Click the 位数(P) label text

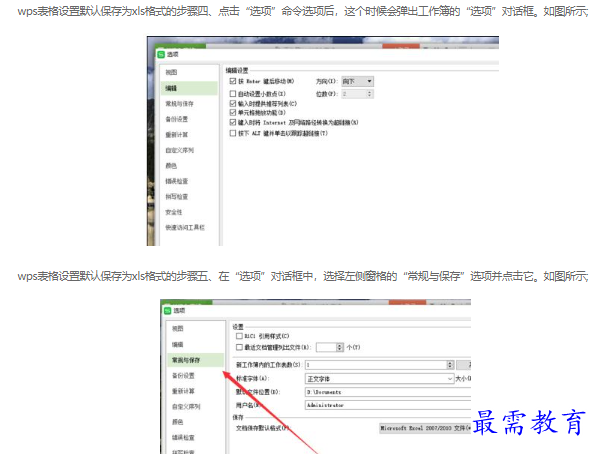click(x=326, y=94)
